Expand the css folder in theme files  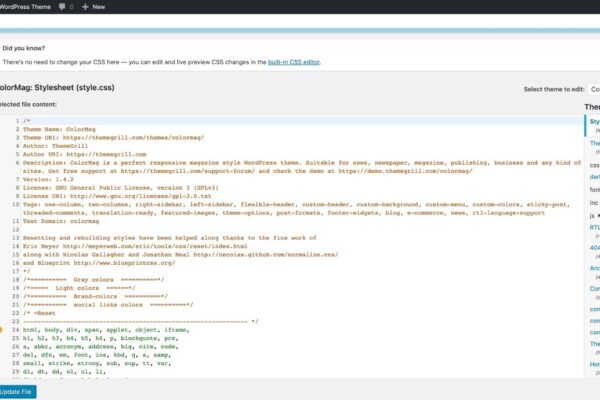(x=595, y=165)
